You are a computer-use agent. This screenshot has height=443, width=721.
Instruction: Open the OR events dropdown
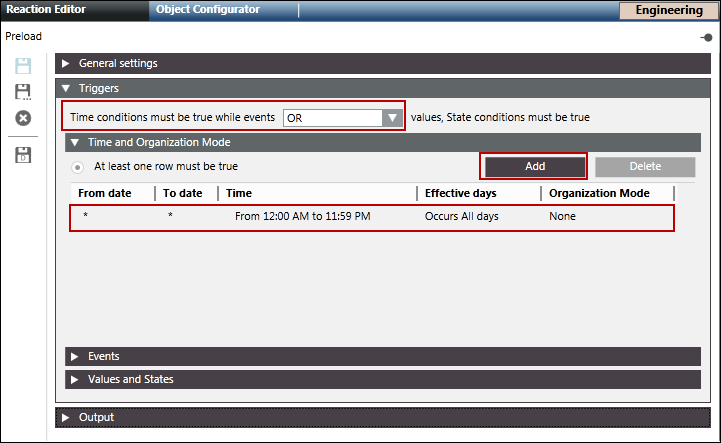click(x=342, y=117)
